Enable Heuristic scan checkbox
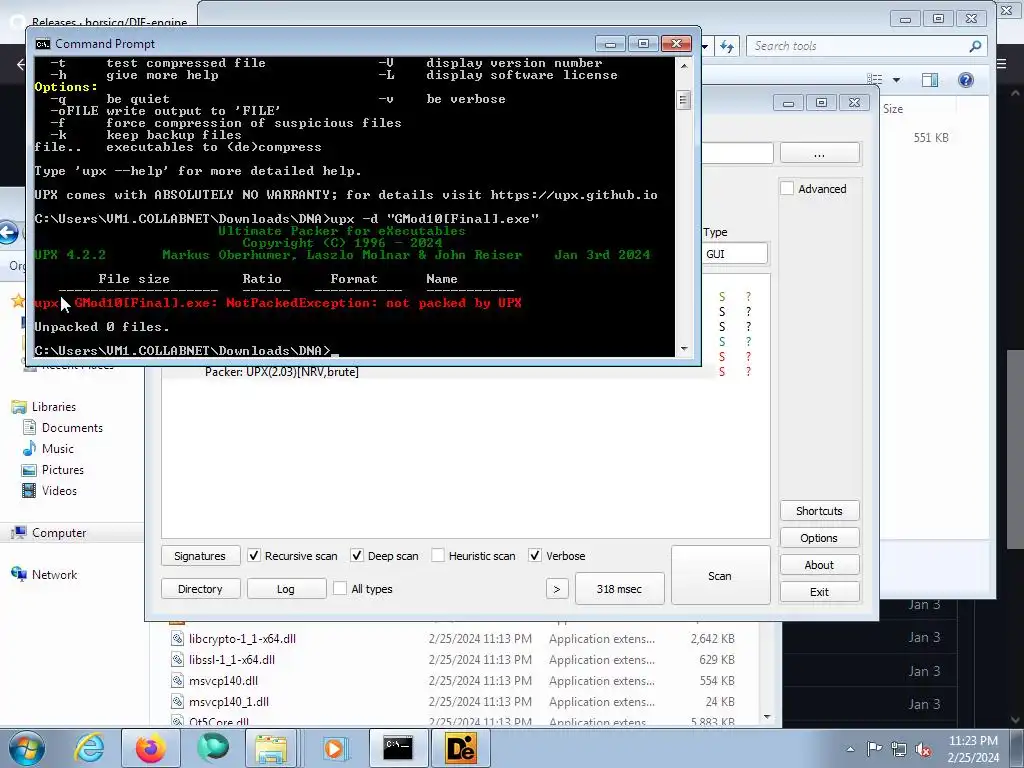Image resolution: width=1024 pixels, height=768 pixels. coord(438,556)
